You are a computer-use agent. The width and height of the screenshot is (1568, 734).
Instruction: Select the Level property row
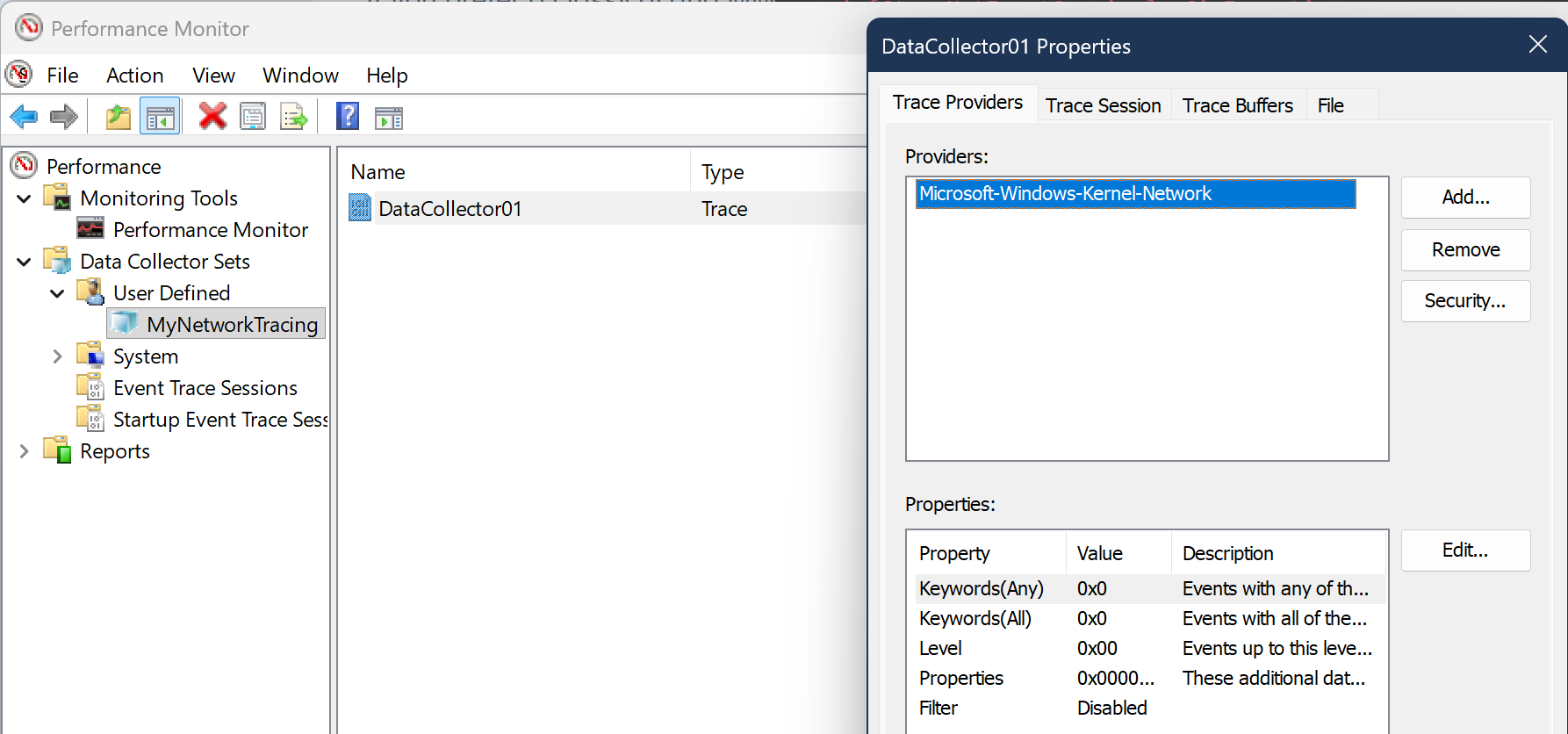tap(940, 649)
